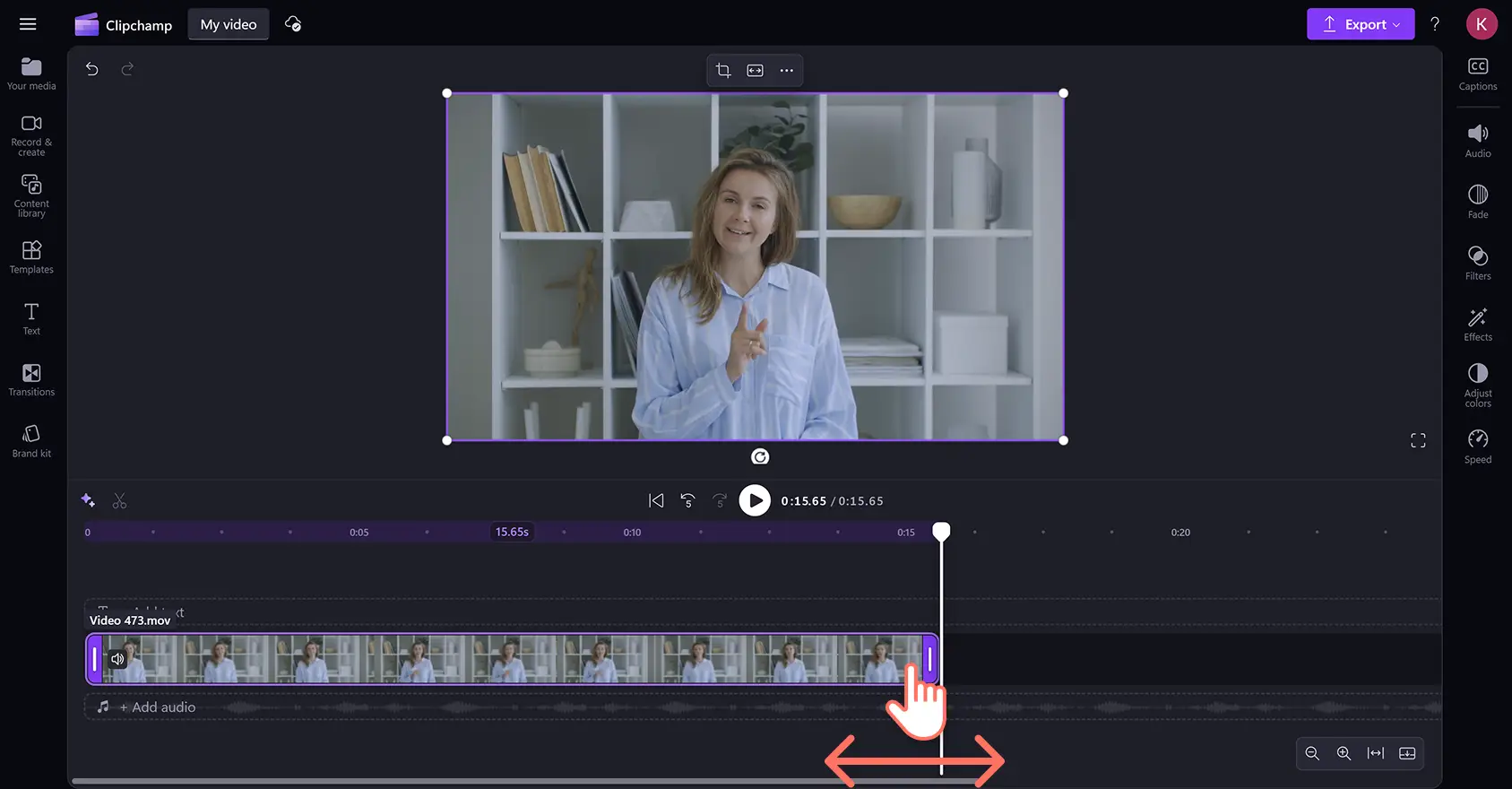Collapse the timeline panel
1512x789 pixels.
point(1407,753)
